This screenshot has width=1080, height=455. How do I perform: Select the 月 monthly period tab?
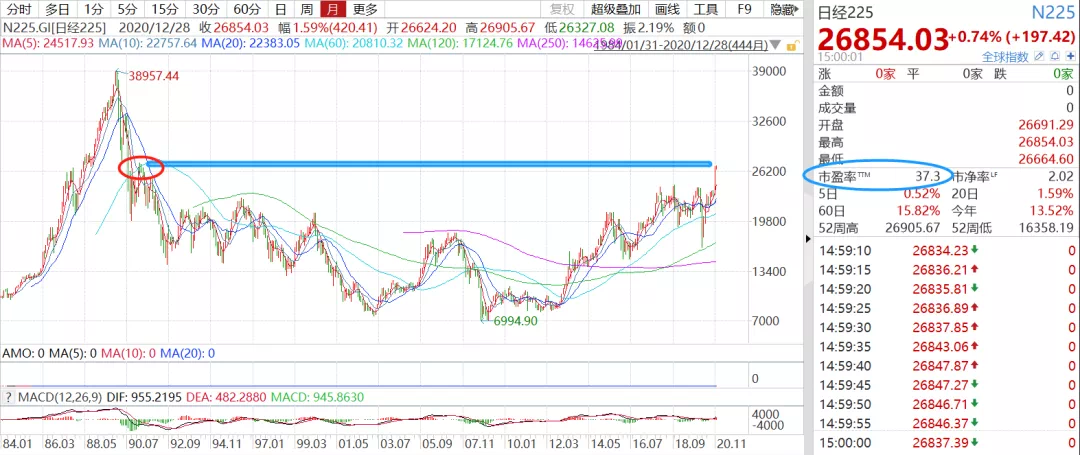333,9
